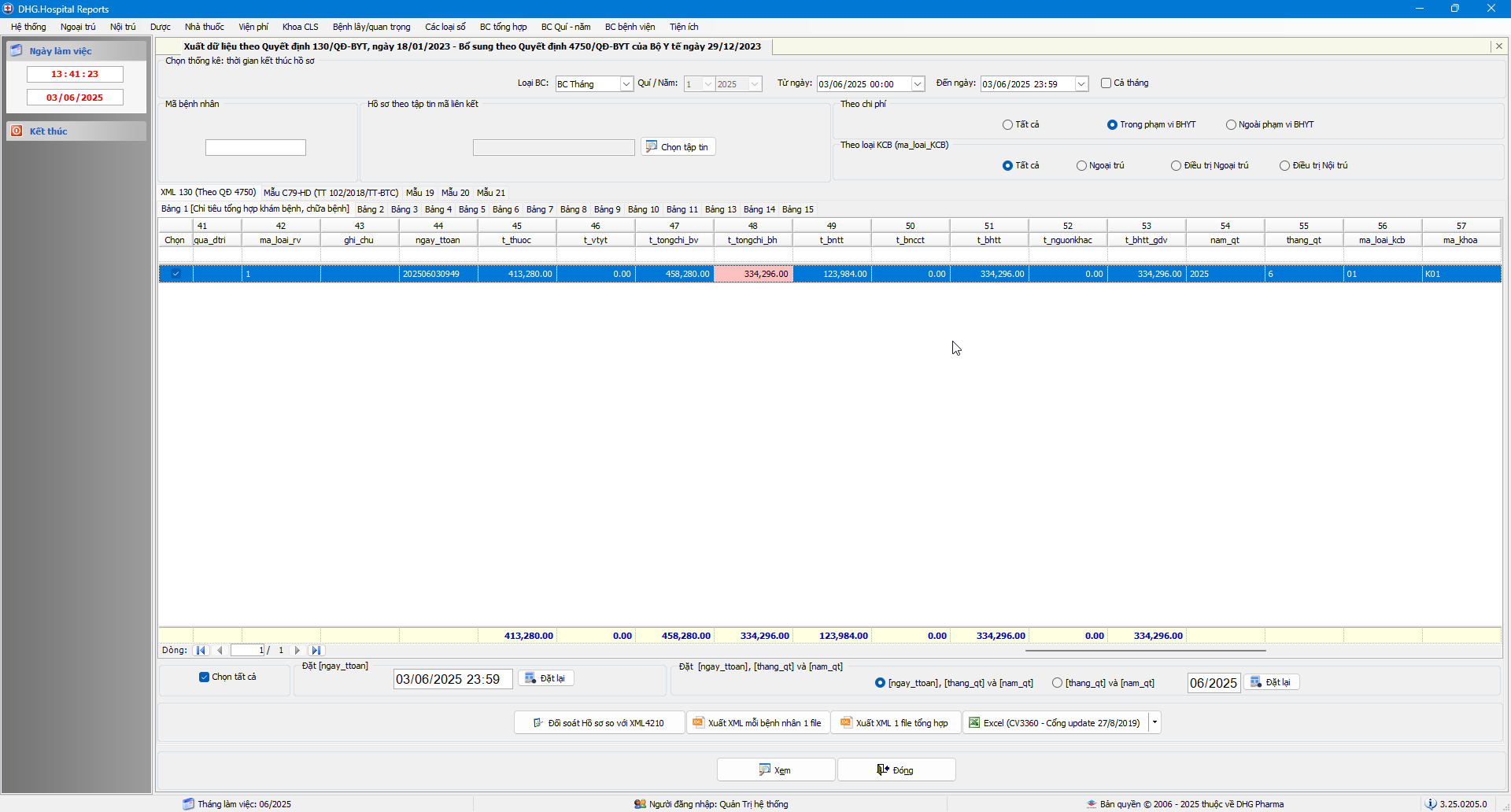
Task: Select [ngay_ttoan], [thang_qt] và [nam_qt] option
Action: (x=880, y=682)
